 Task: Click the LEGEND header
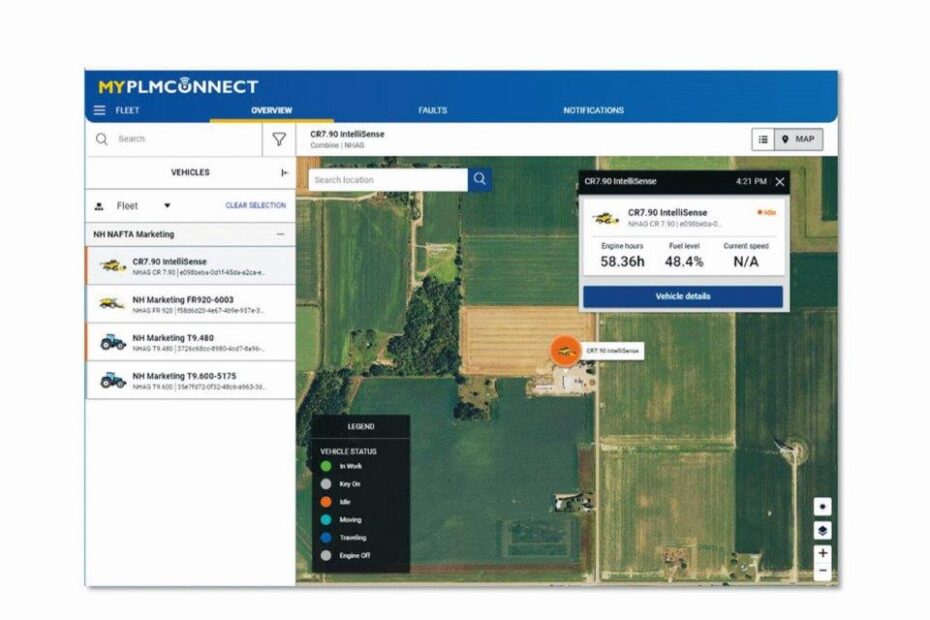[361, 427]
